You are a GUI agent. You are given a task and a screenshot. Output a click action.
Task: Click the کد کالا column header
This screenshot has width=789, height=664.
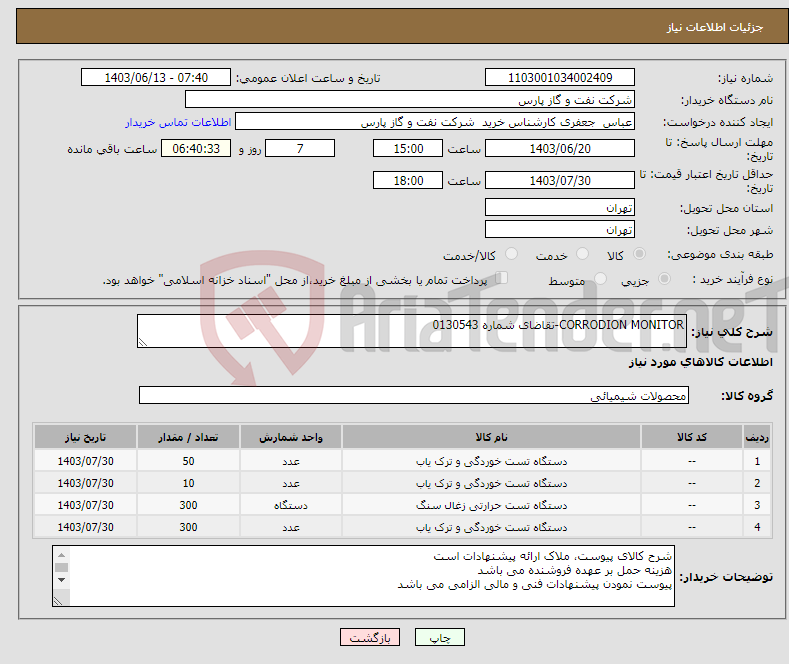point(692,437)
